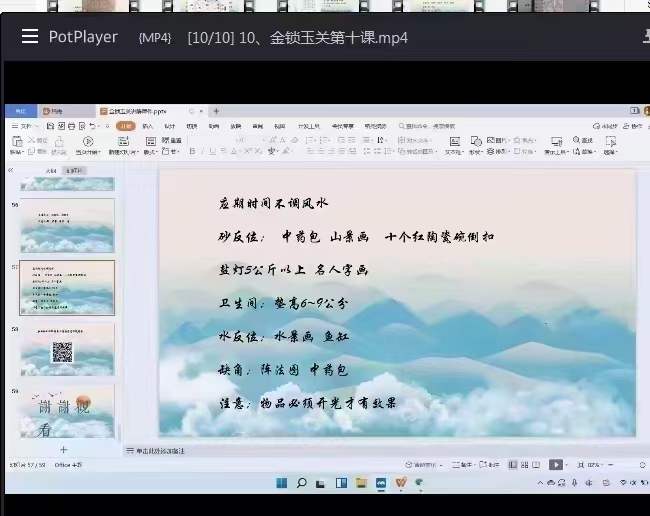This screenshot has height=516, width=650.
Task: Toggle the notes pane in status bar
Action: [x=459, y=465]
